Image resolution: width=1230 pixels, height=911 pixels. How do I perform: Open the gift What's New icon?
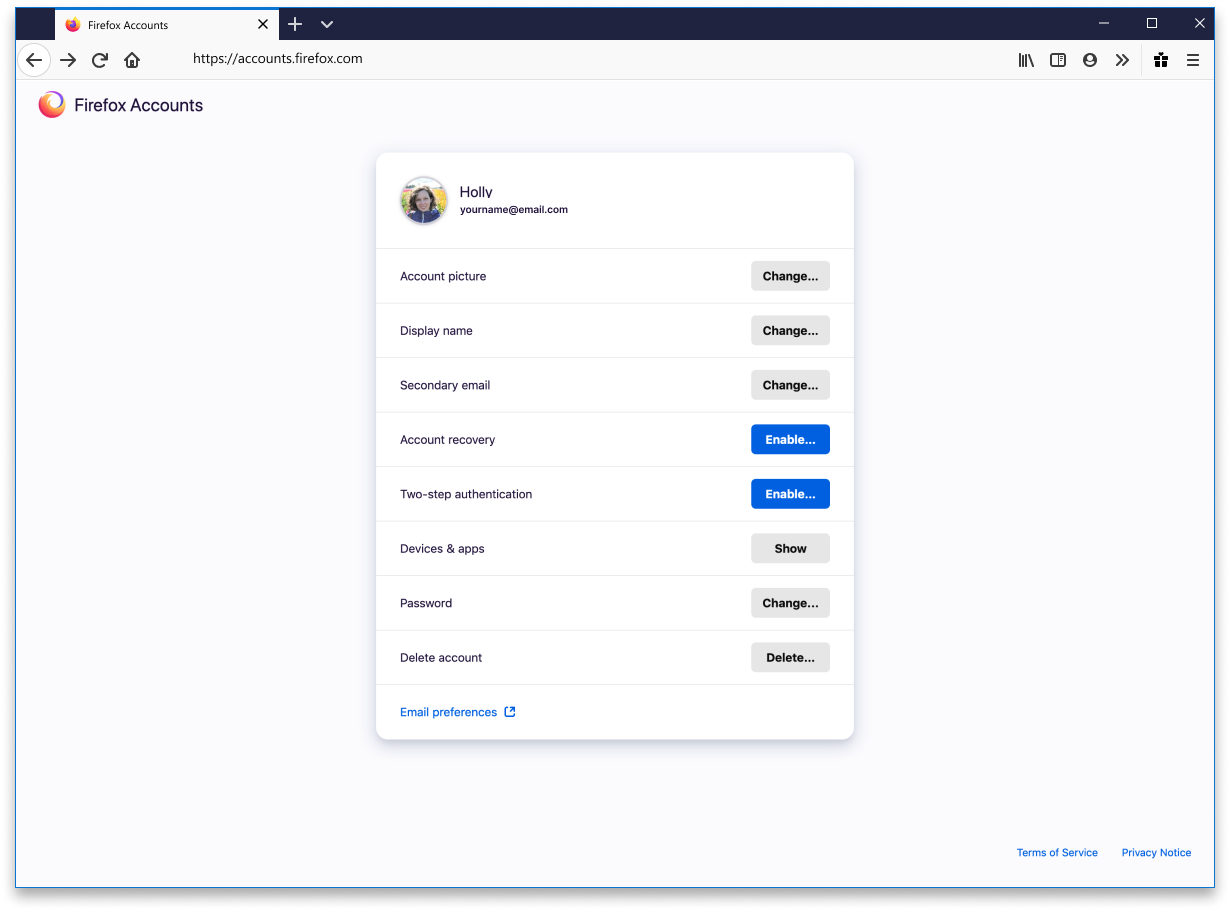(1161, 60)
